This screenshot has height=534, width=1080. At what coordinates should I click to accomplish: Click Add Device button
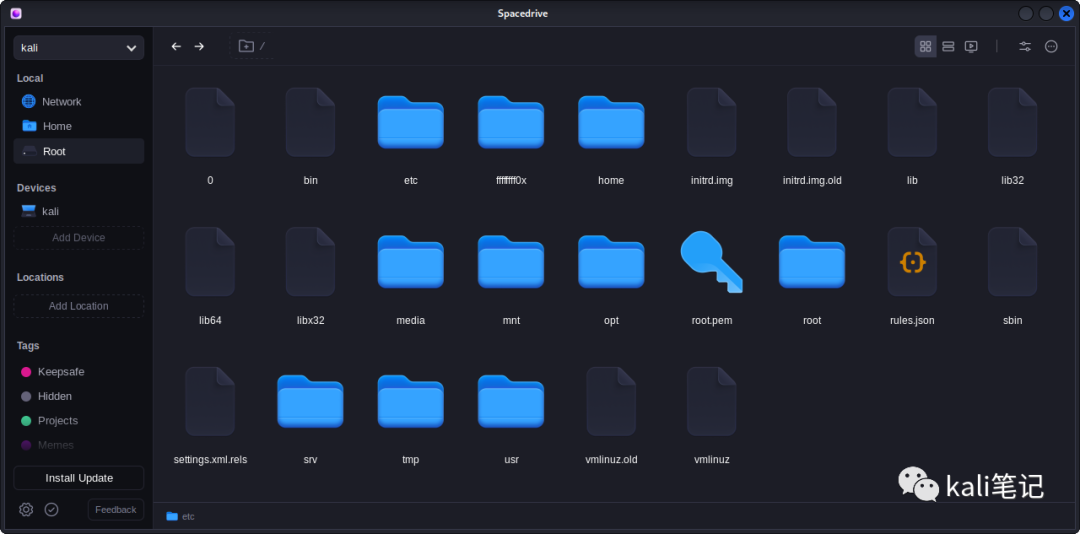click(x=79, y=238)
